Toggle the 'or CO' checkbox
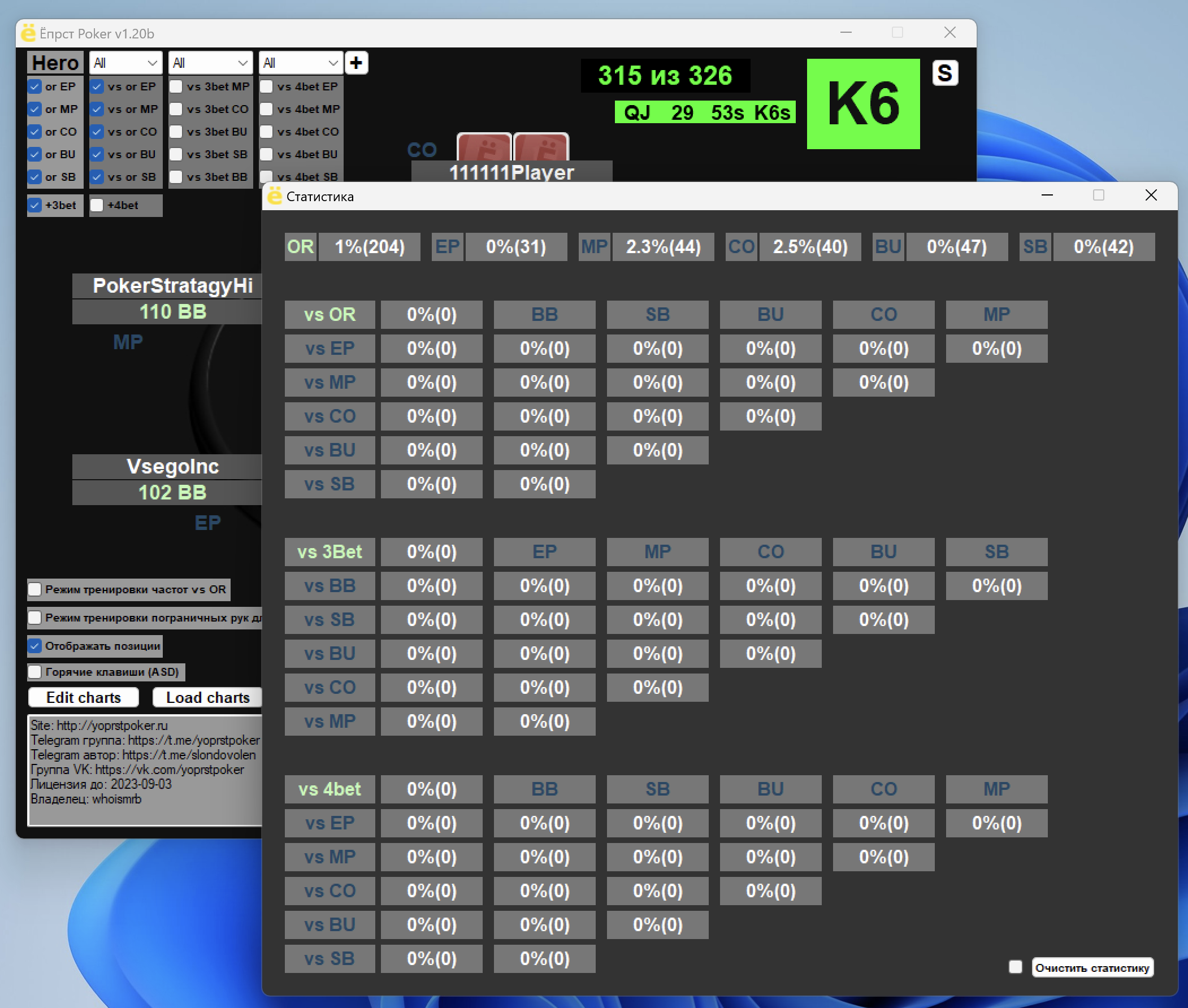1188x1008 pixels. pyautogui.click(x=35, y=132)
